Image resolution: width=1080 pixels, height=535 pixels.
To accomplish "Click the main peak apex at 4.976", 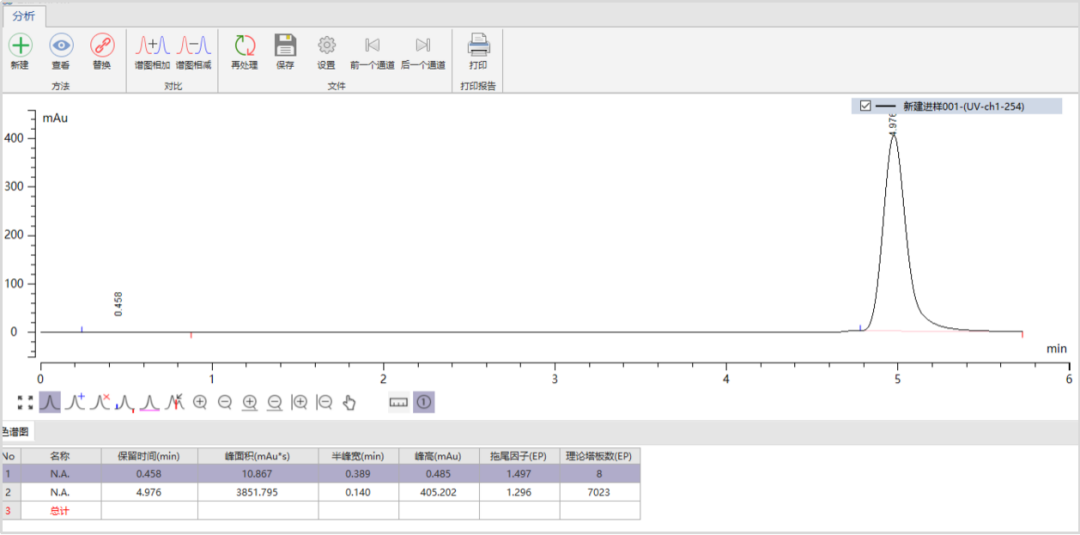I will (x=894, y=134).
